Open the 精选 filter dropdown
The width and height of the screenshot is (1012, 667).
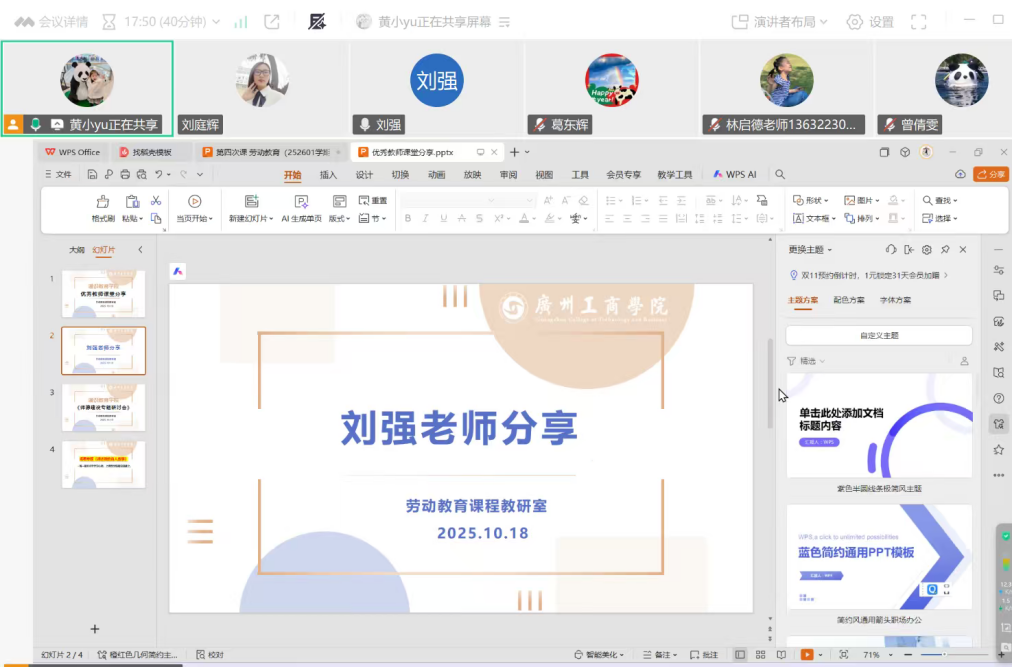(802, 361)
